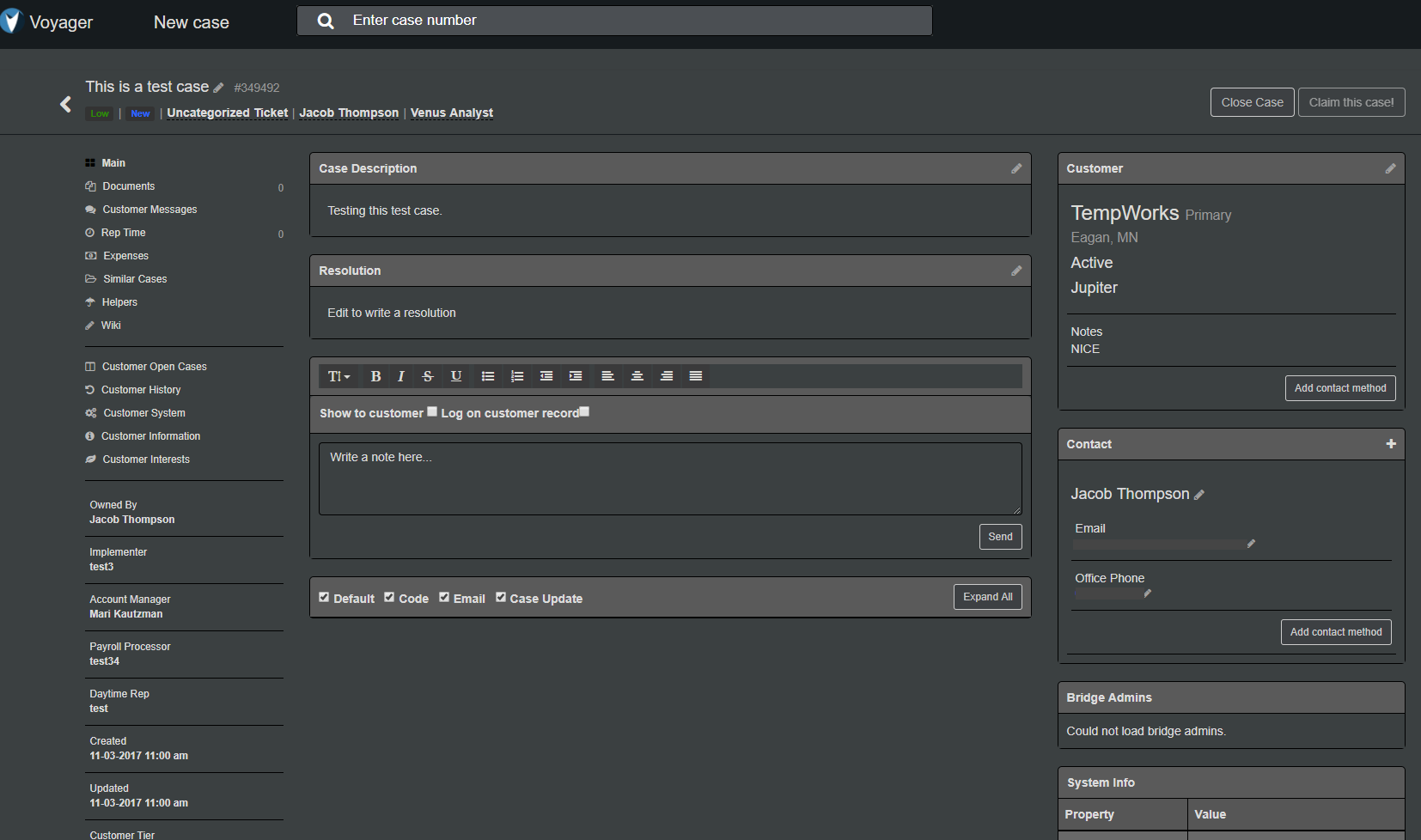Check the Show to customer checkbox
Image resolution: width=1421 pixels, height=840 pixels.
432,411
